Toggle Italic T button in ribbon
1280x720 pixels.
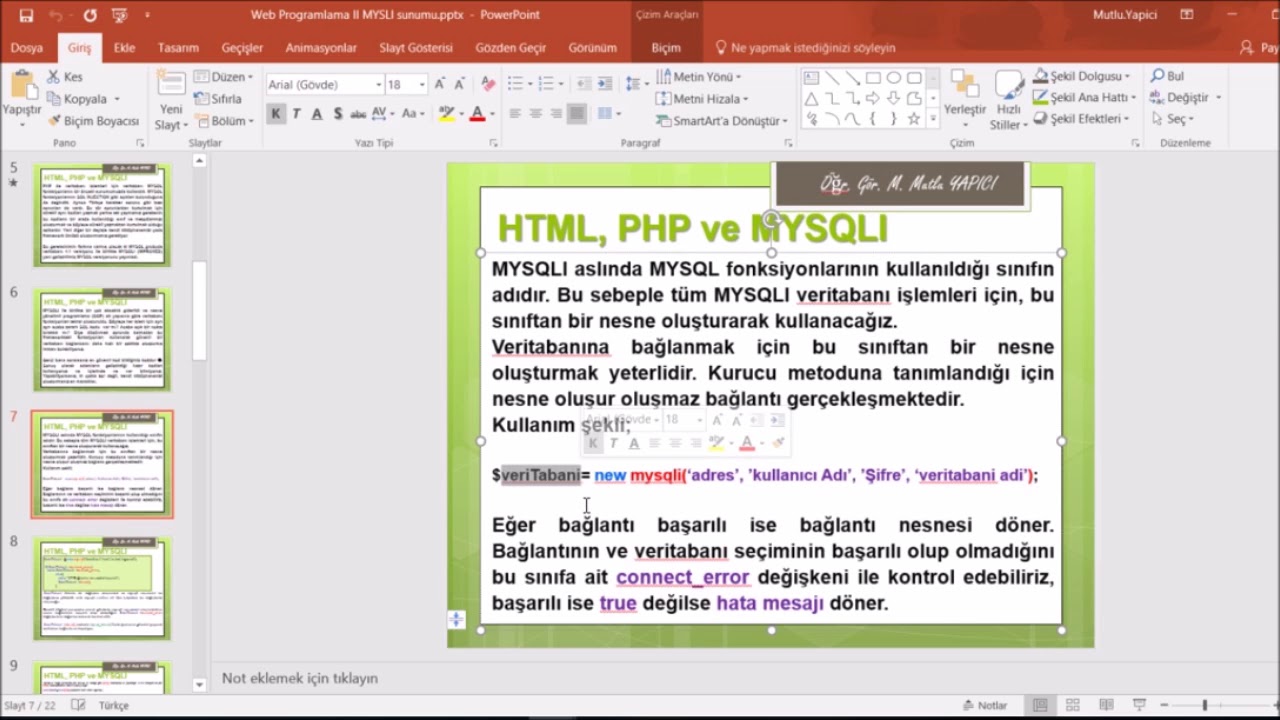click(296, 114)
